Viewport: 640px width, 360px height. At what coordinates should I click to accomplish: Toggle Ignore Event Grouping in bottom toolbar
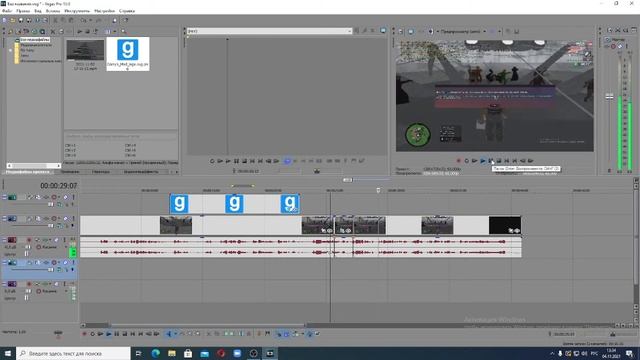[318, 334]
